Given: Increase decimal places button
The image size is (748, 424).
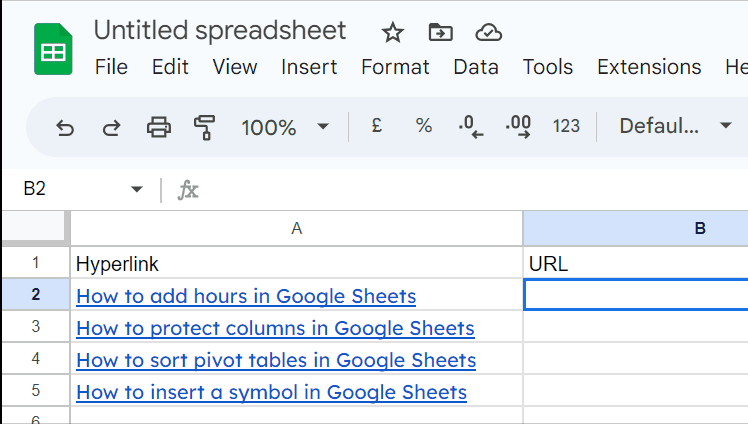Looking at the screenshot, I should (x=518, y=127).
